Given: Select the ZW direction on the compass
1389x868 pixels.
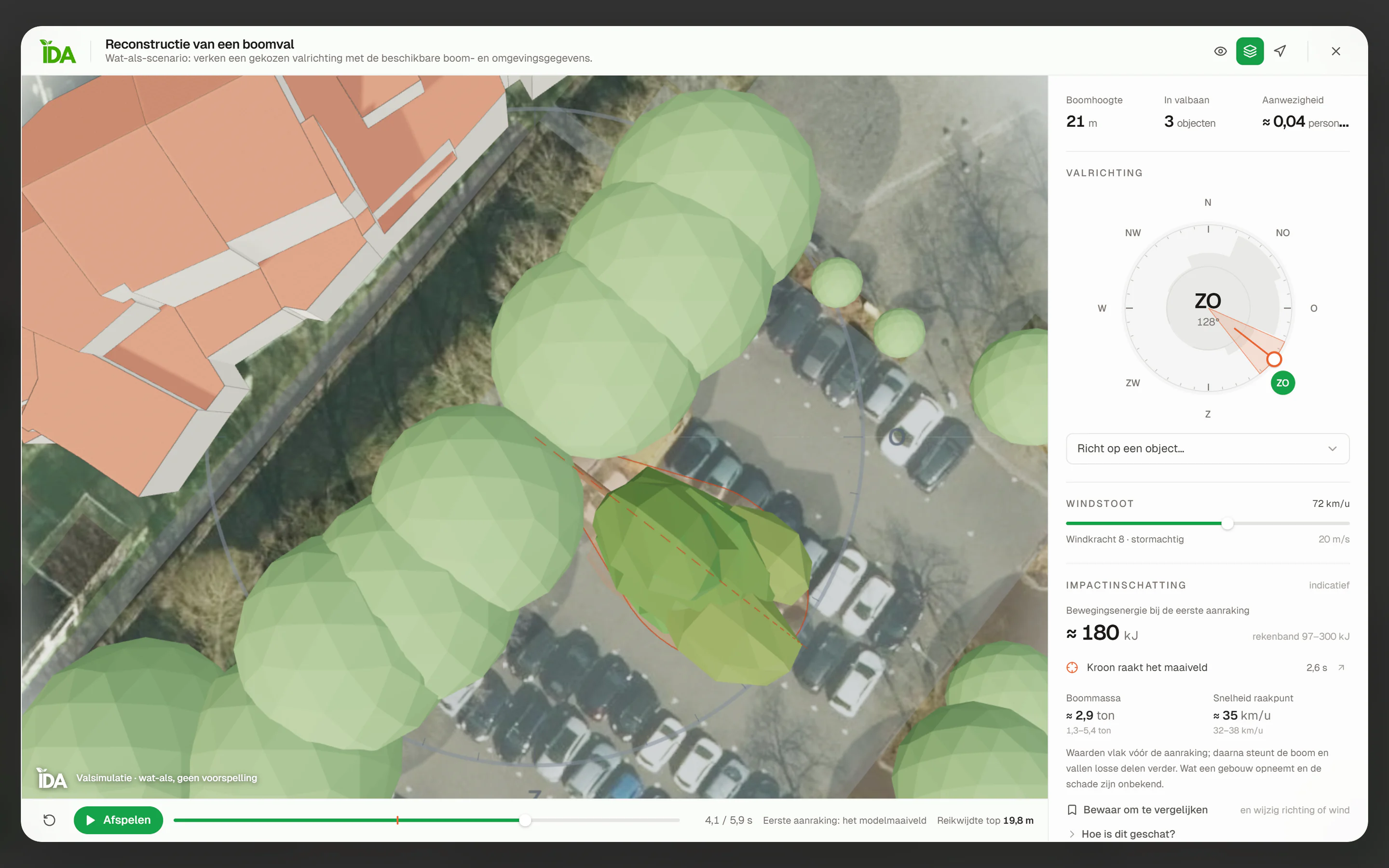Looking at the screenshot, I should pos(1132,383).
